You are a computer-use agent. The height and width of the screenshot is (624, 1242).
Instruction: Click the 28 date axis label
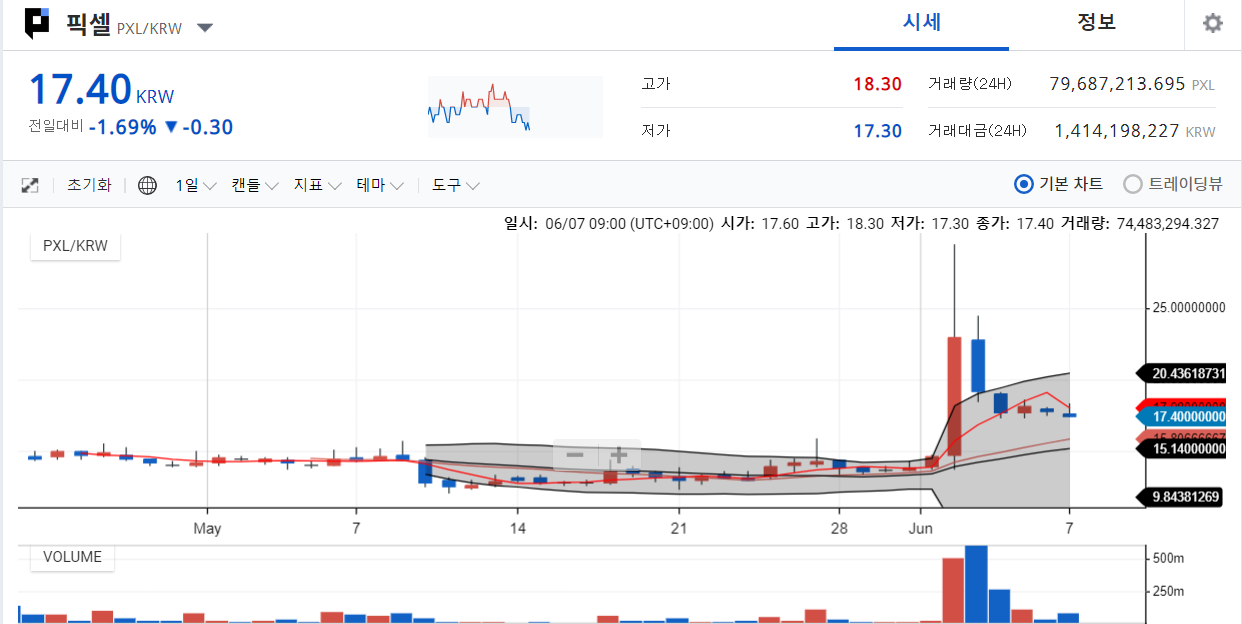point(839,527)
